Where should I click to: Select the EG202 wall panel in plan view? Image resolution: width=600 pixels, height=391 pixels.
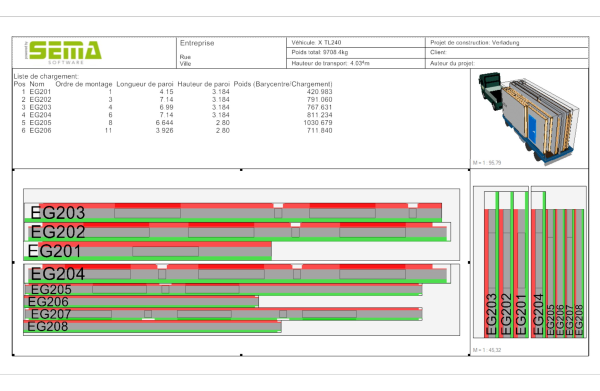click(238, 232)
